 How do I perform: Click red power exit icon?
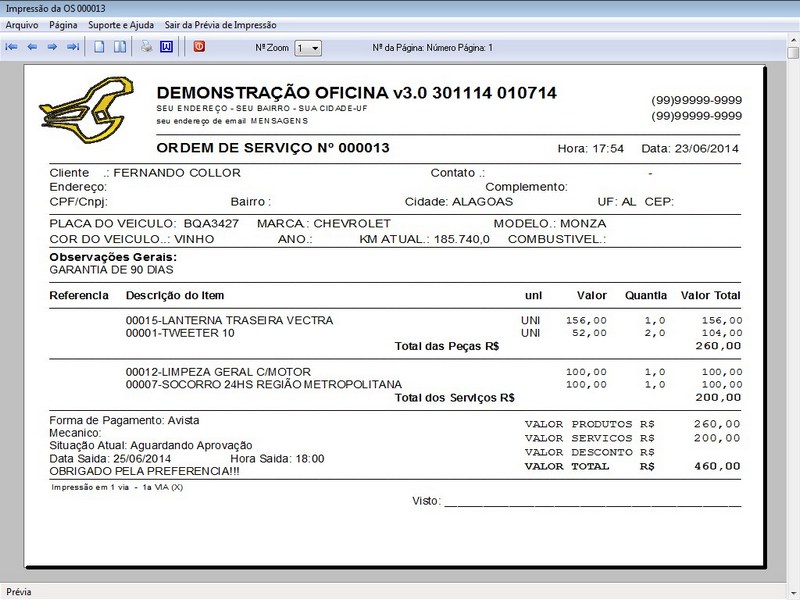[199, 46]
